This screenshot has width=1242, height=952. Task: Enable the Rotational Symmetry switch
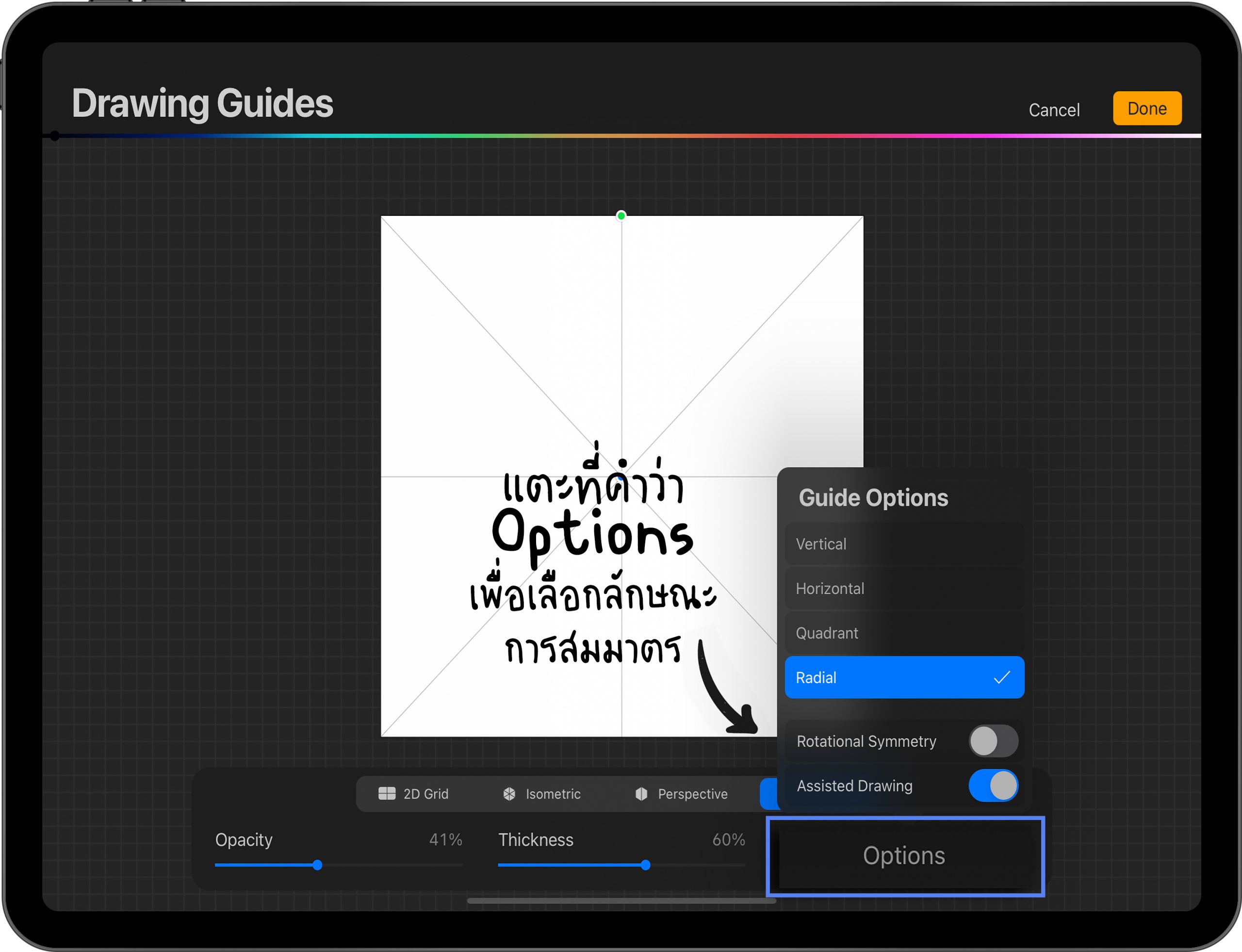tap(993, 740)
